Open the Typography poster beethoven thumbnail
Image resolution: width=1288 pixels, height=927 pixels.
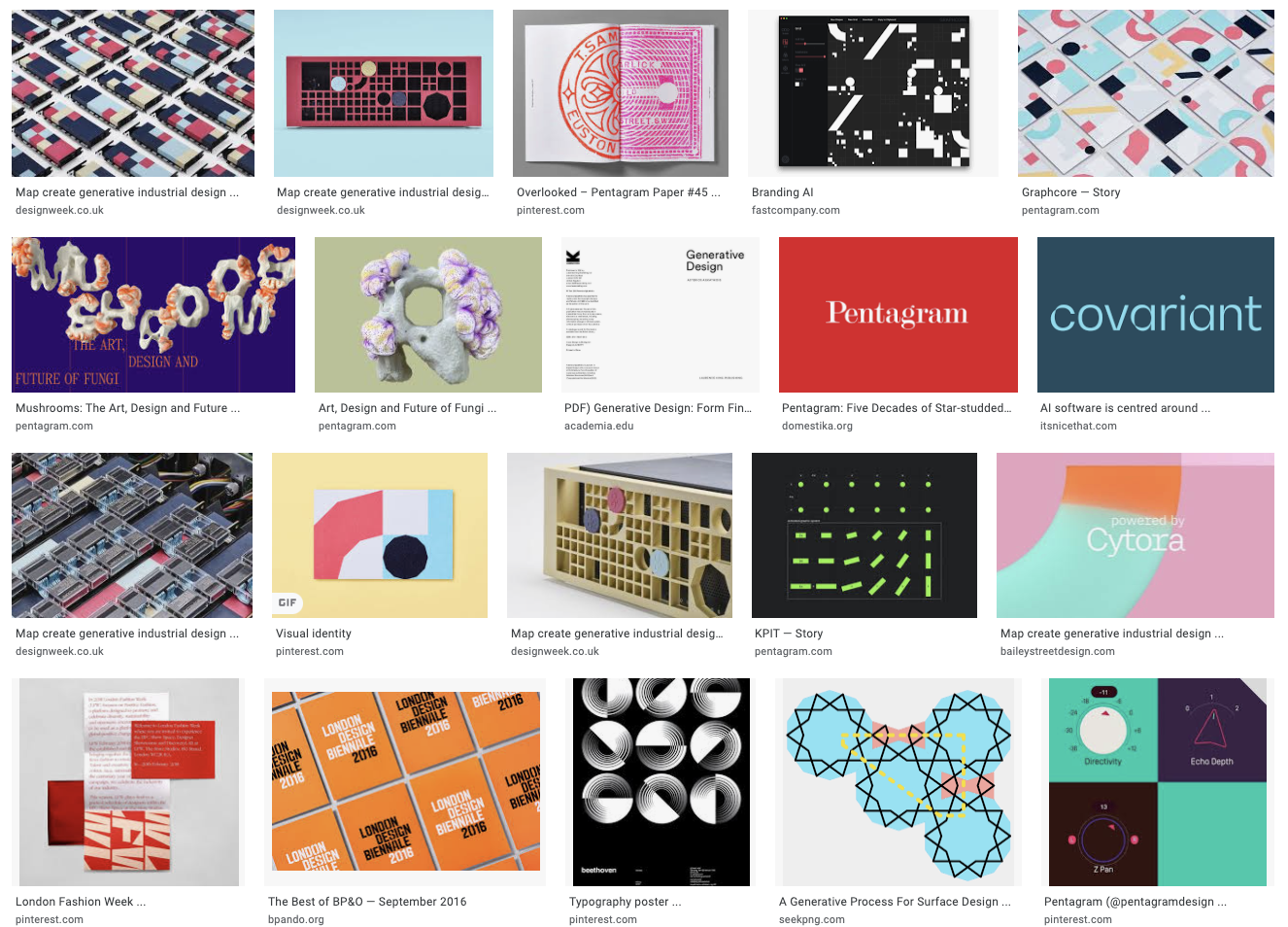pyautogui.click(x=661, y=782)
